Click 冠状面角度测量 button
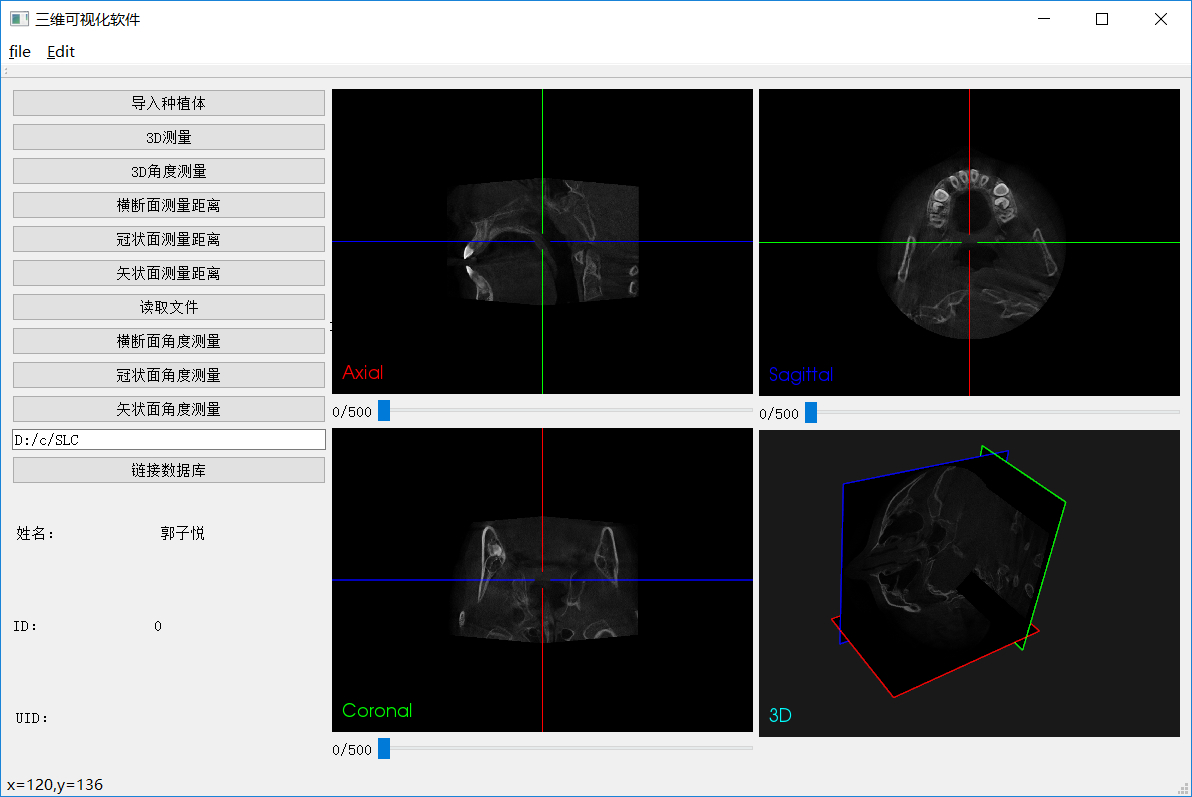The height and width of the screenshot is (797, 1192). (169, 375)
